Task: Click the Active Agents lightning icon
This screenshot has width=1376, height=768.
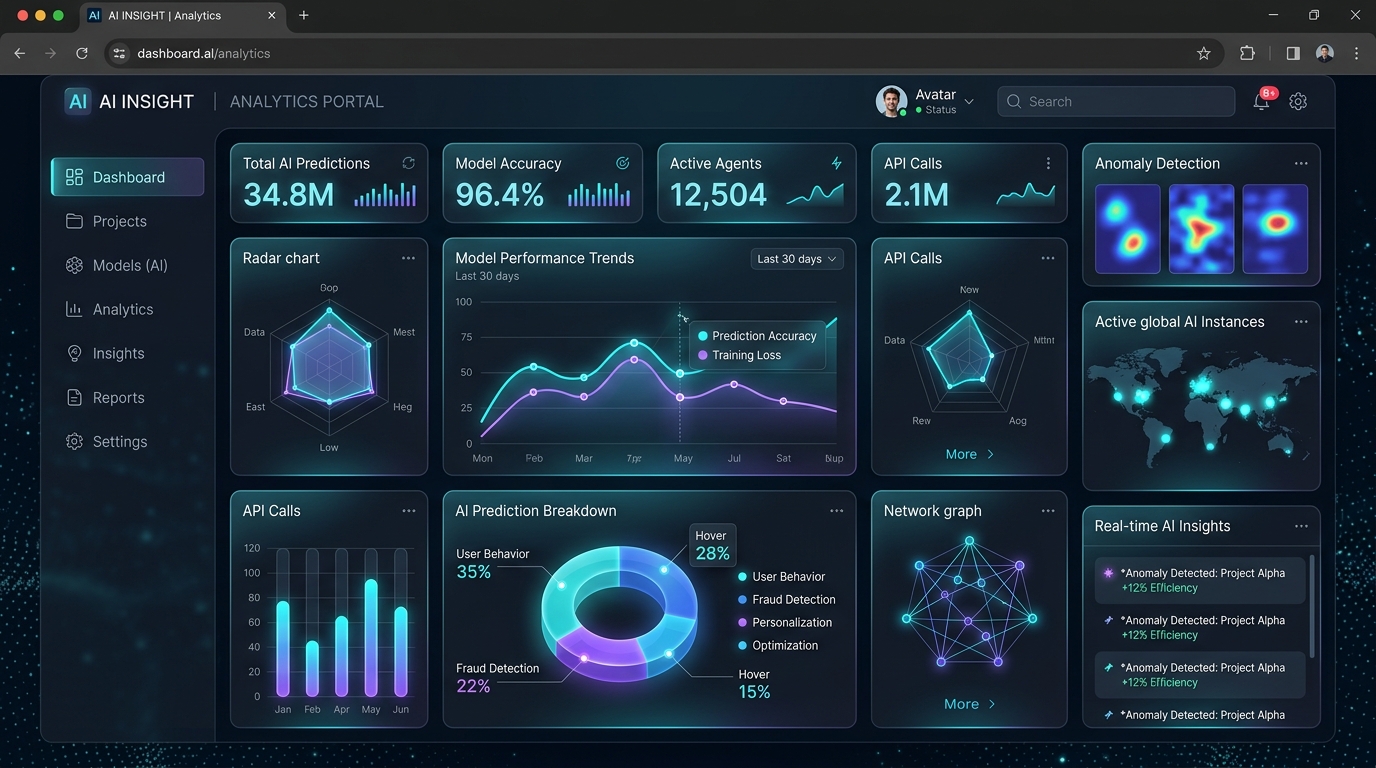Action: pos(837,163)
